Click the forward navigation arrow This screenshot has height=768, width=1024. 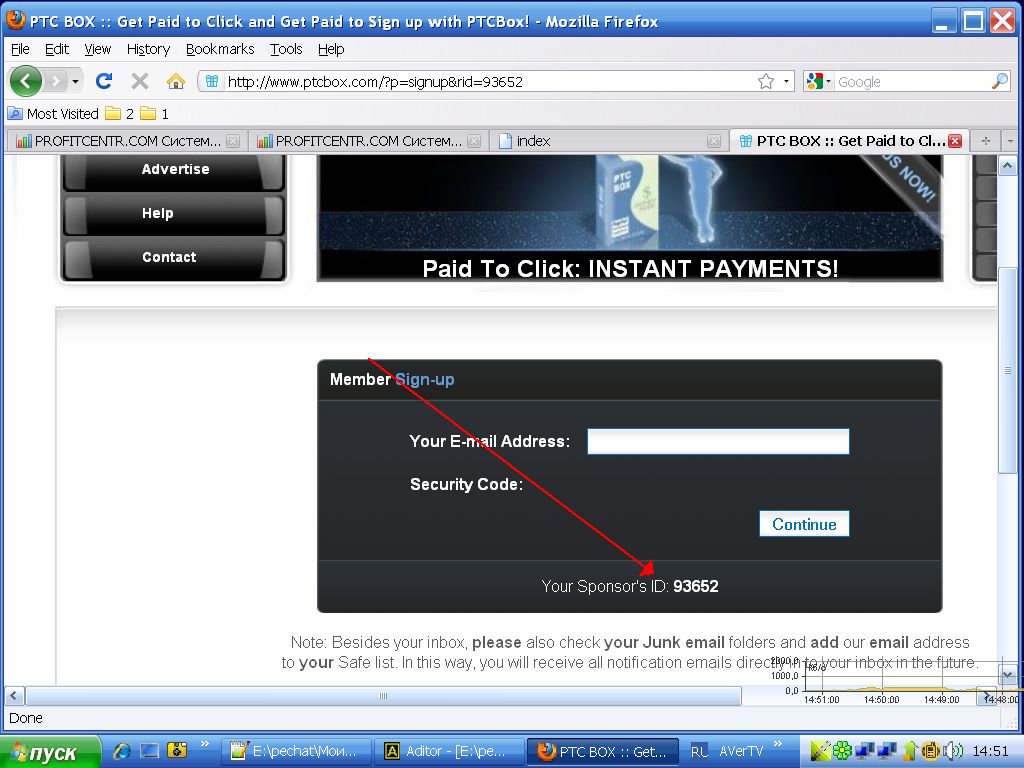click(x=56, y=81)
